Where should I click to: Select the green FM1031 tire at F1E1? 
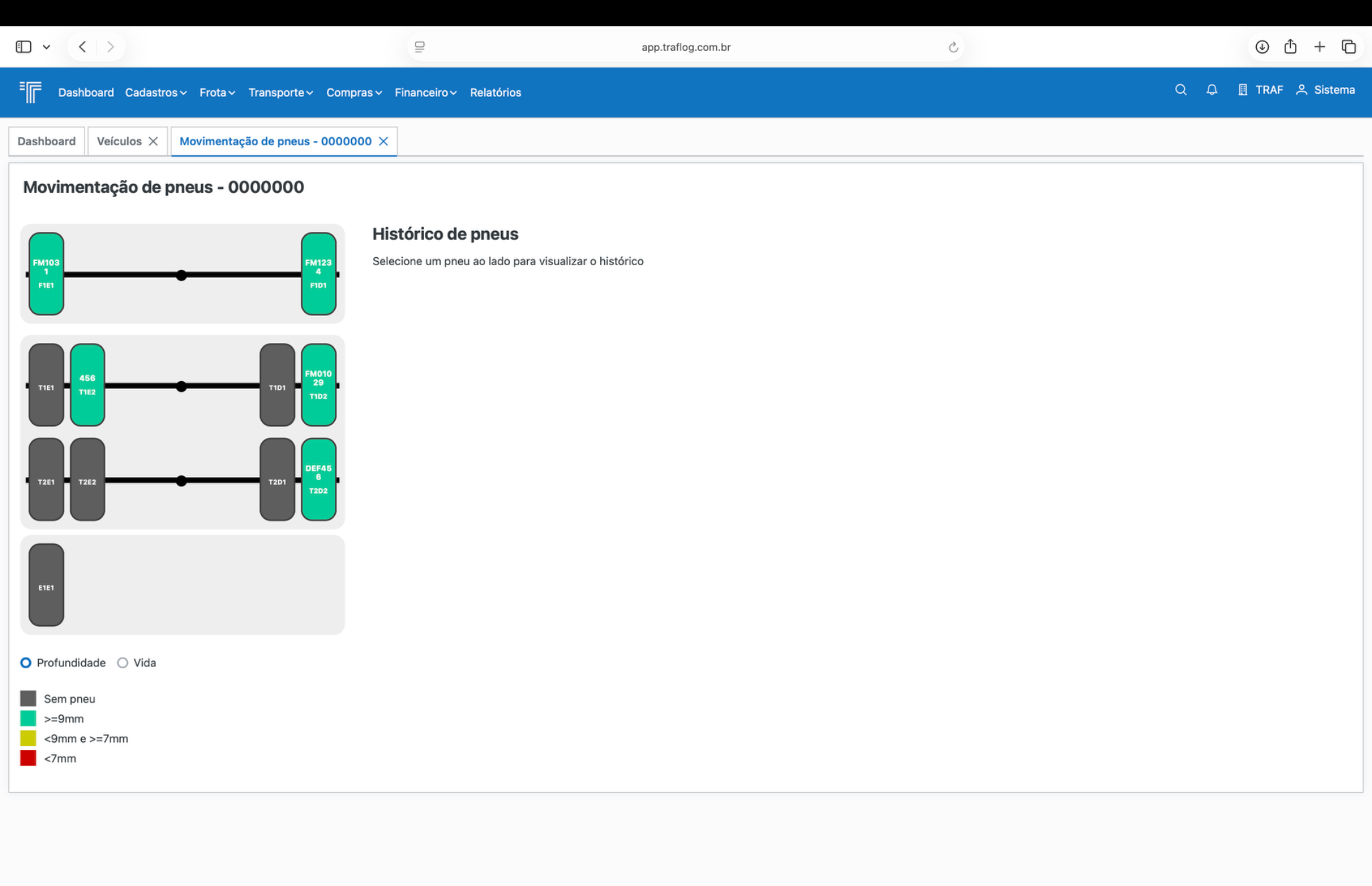pyautogui.click(x=46, y=274)
